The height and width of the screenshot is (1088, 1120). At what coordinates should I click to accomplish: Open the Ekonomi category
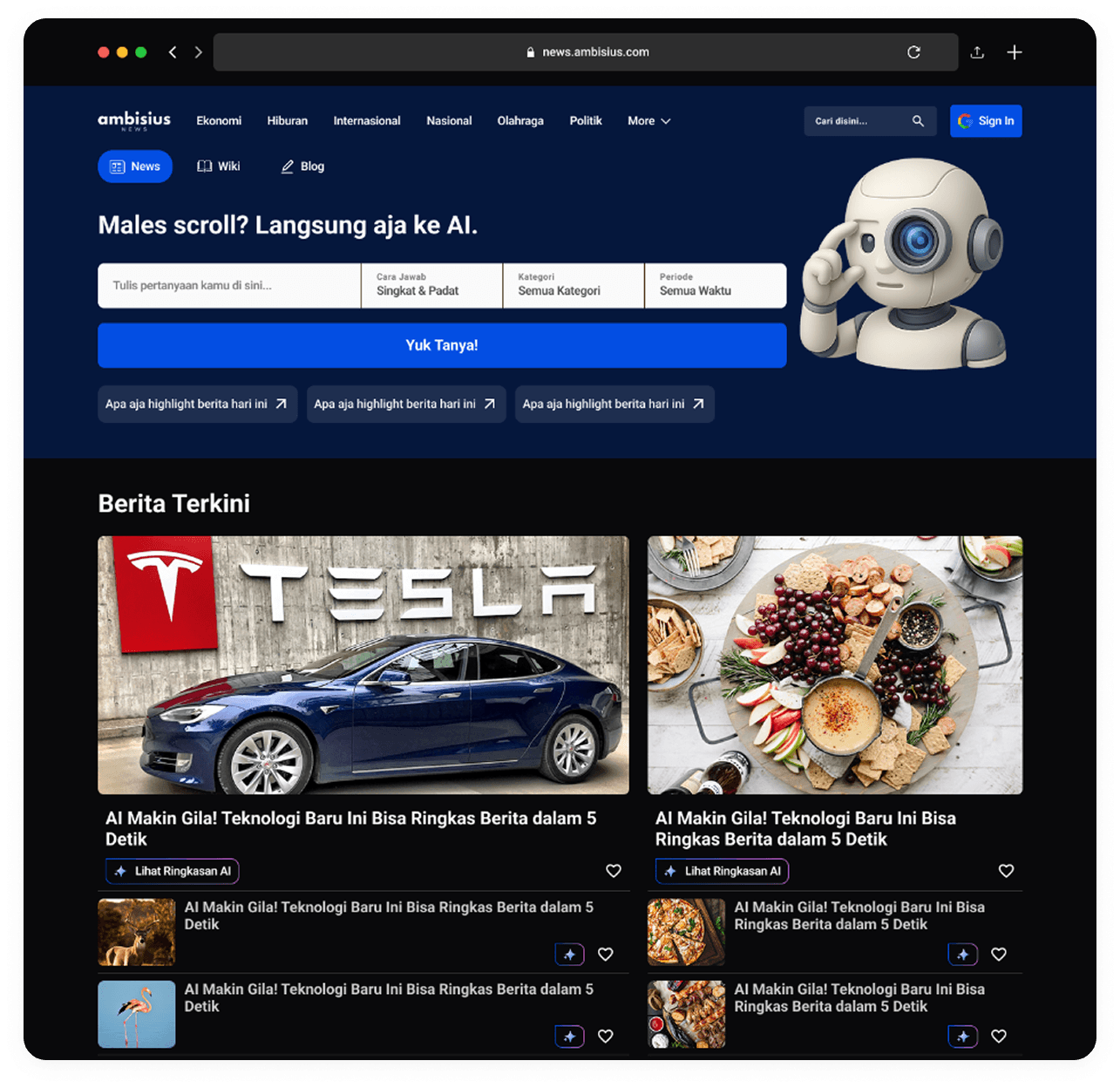pyautogui.click(x=219, y=121)
